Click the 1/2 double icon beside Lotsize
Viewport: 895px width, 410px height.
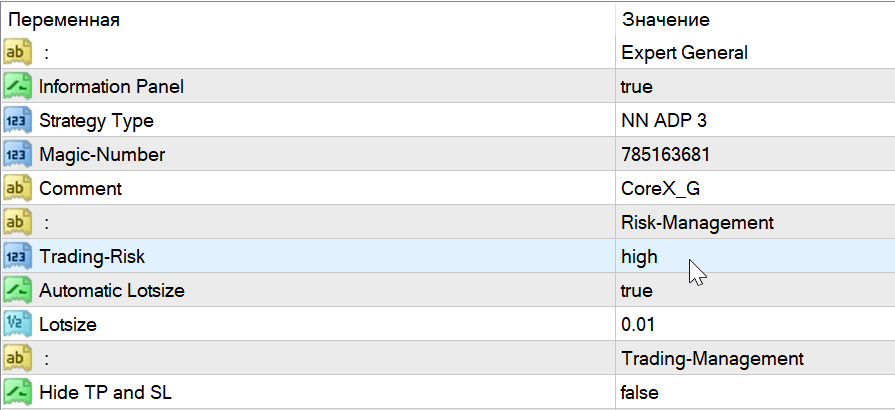(18, 324)
